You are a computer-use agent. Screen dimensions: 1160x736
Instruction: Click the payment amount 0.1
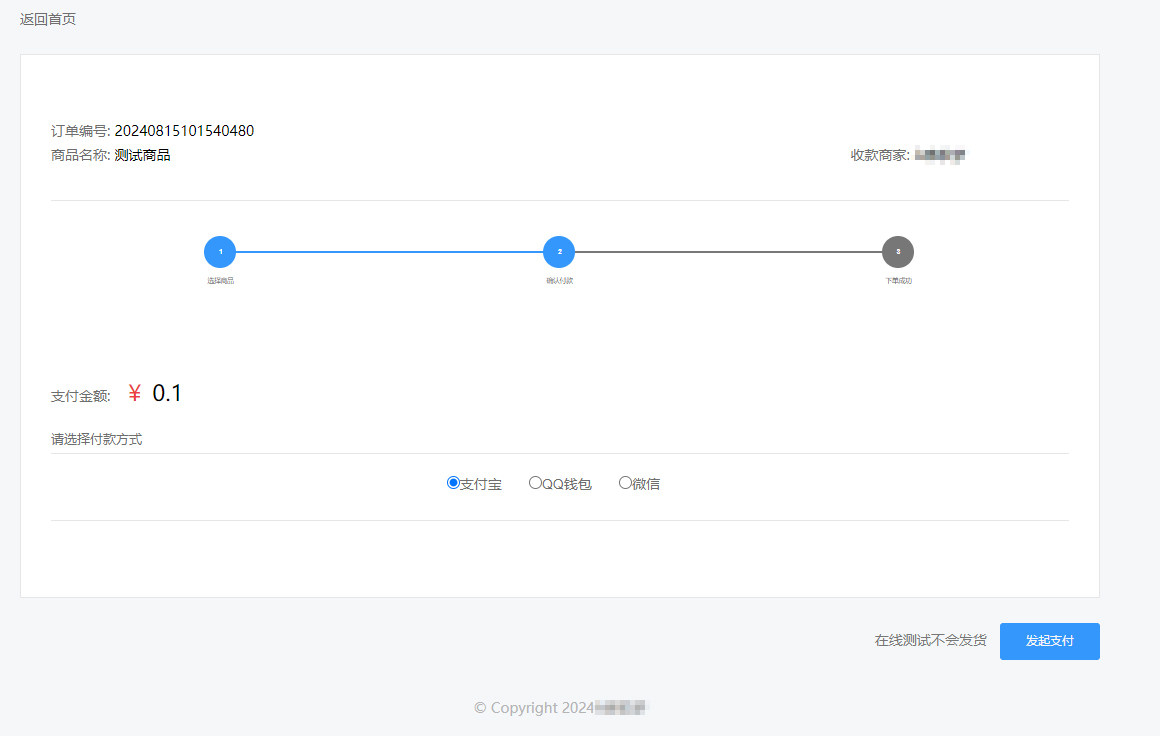coord(167,394)
